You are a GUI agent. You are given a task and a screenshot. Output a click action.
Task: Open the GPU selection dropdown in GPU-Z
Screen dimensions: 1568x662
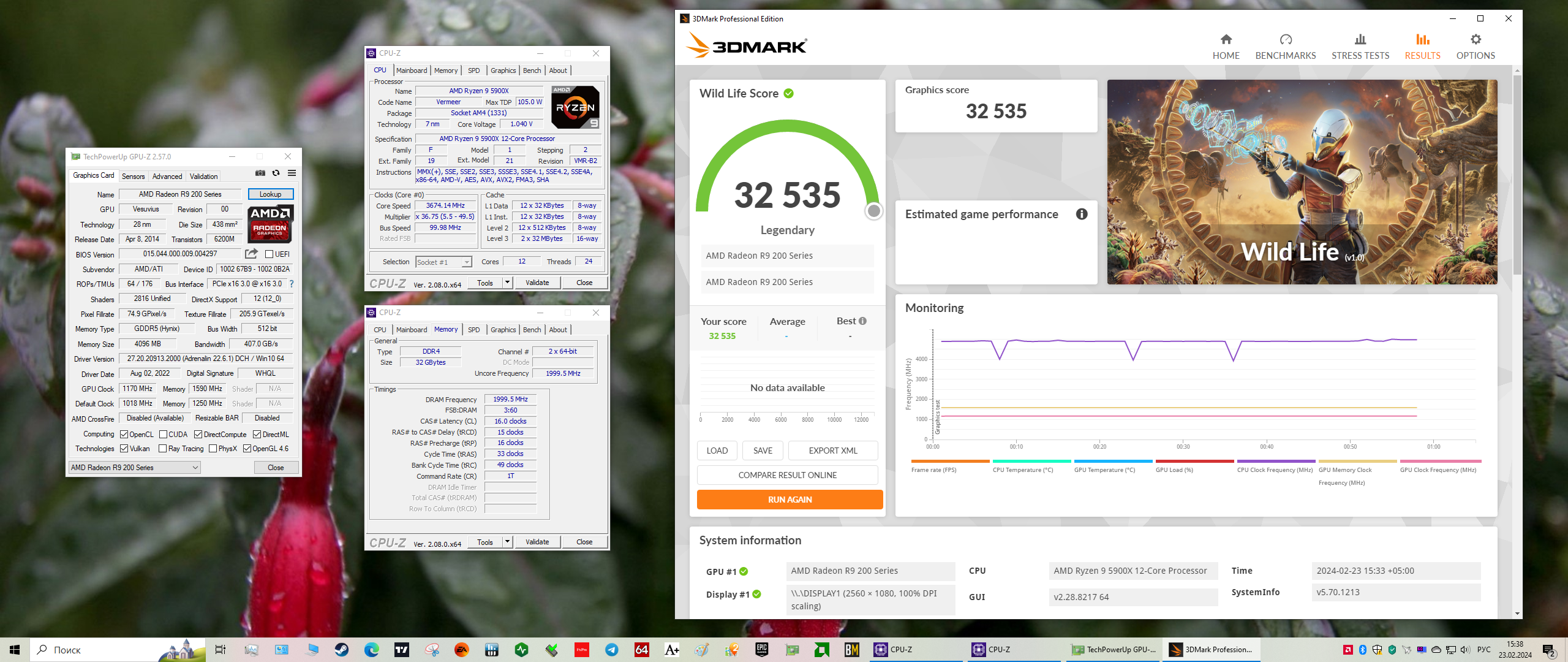pos(135,468)
